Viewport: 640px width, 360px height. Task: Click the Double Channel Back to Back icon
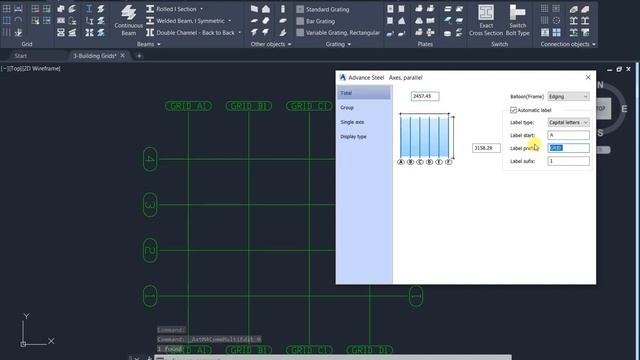click(150, 33)
